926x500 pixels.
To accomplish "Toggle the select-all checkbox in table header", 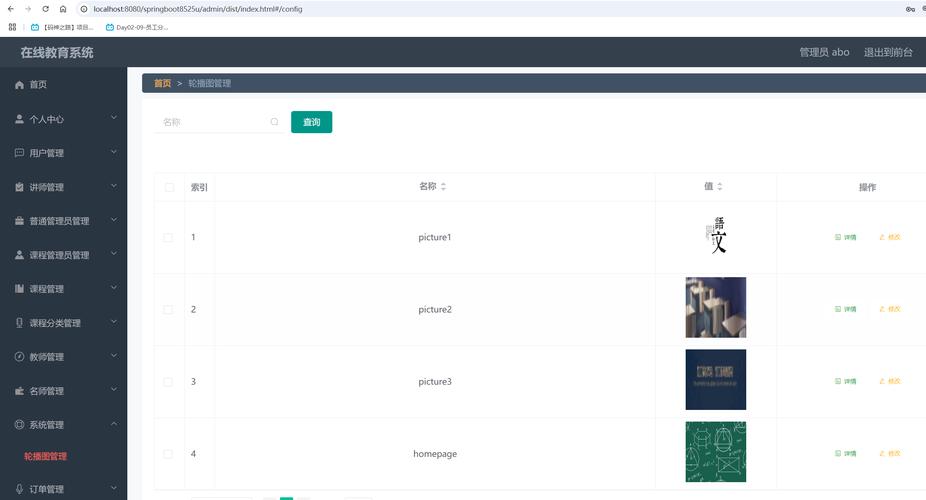I will [169, 187].
